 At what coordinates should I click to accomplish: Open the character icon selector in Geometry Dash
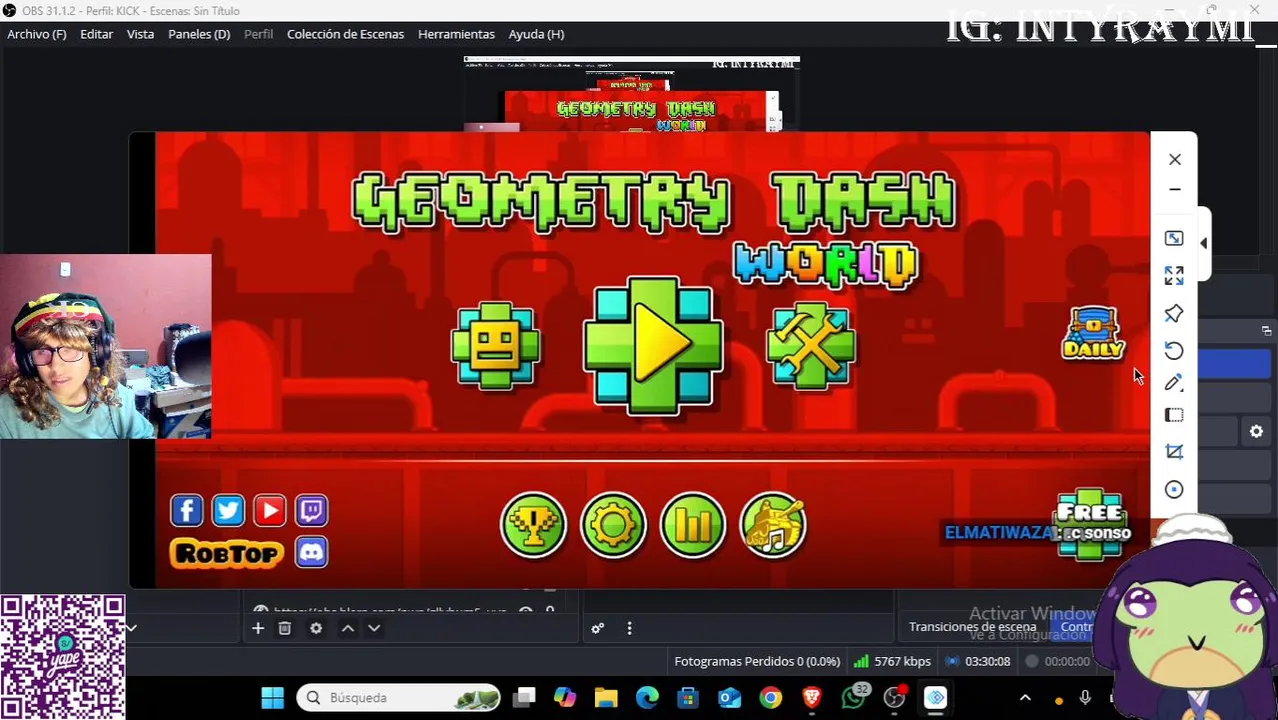point(496,346)
